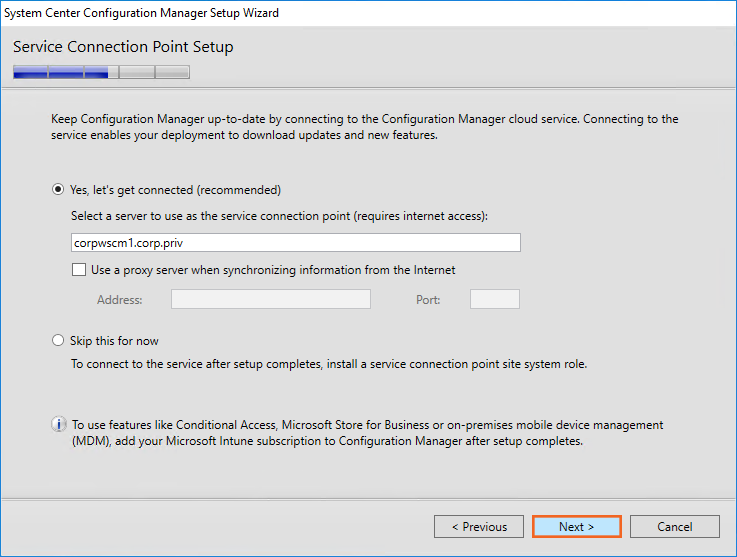
Task: Click the last empty progress bar segment
Action: pos(172,72)
